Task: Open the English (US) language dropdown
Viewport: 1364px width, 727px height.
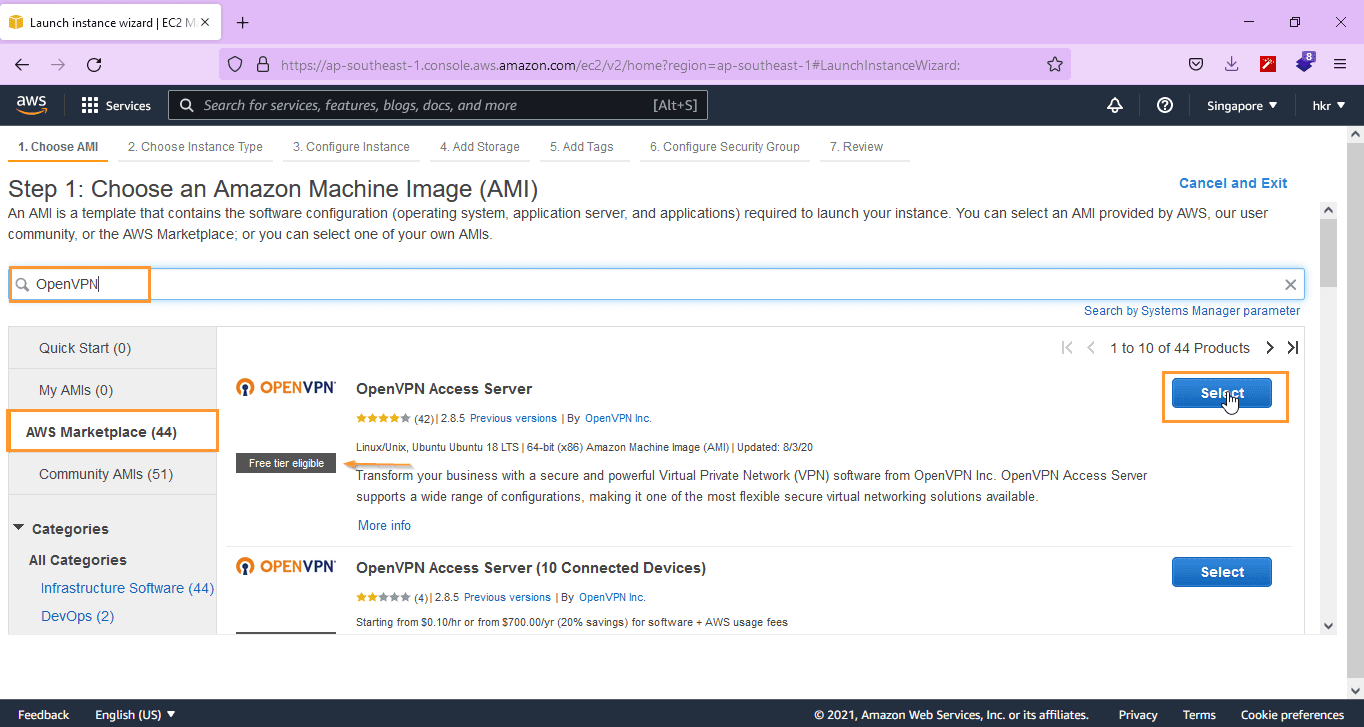Action: click(135, 715)
